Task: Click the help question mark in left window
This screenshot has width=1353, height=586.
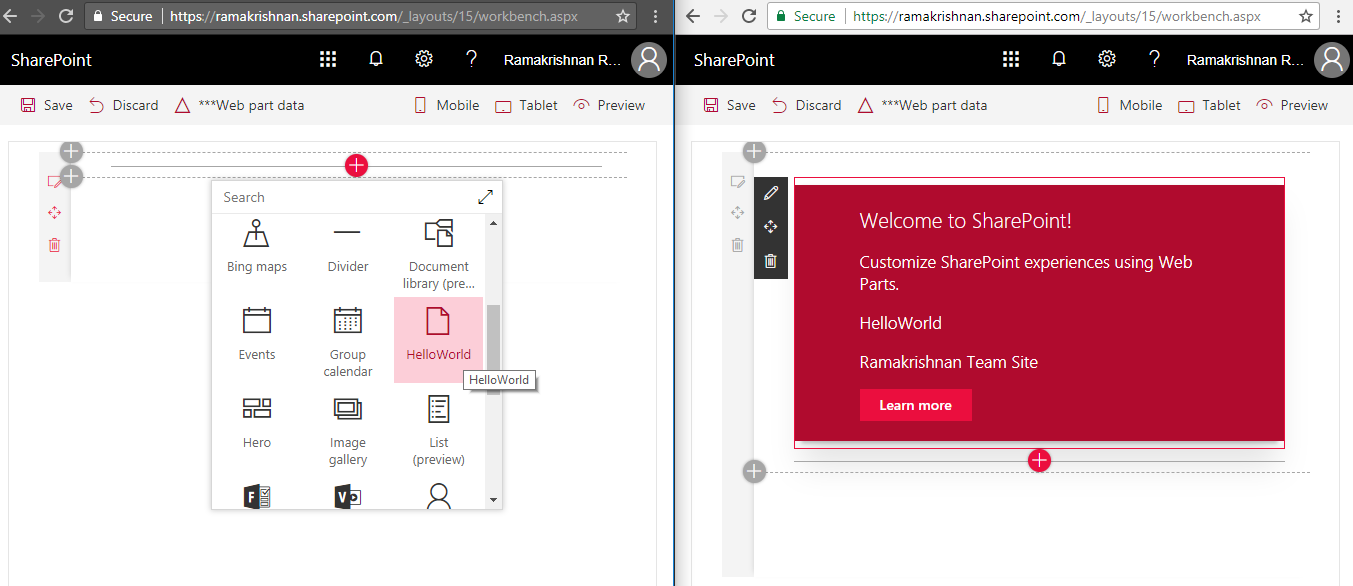Action: click(472, 59)
